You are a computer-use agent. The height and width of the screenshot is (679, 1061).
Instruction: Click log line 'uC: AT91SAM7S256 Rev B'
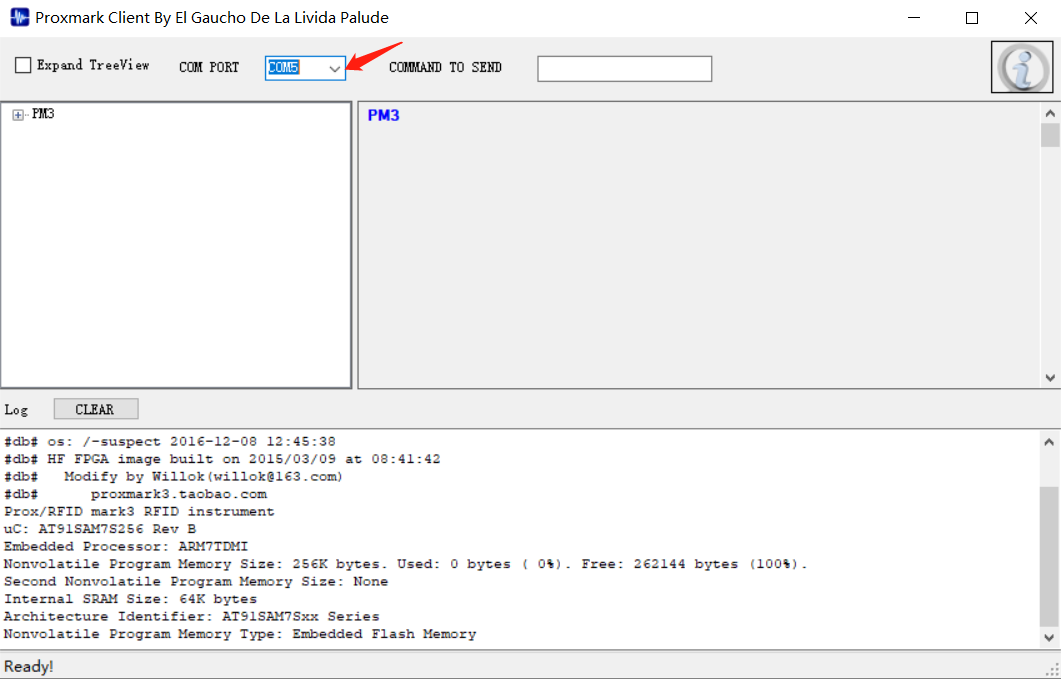pyautogui.click(x=100, y=529)
